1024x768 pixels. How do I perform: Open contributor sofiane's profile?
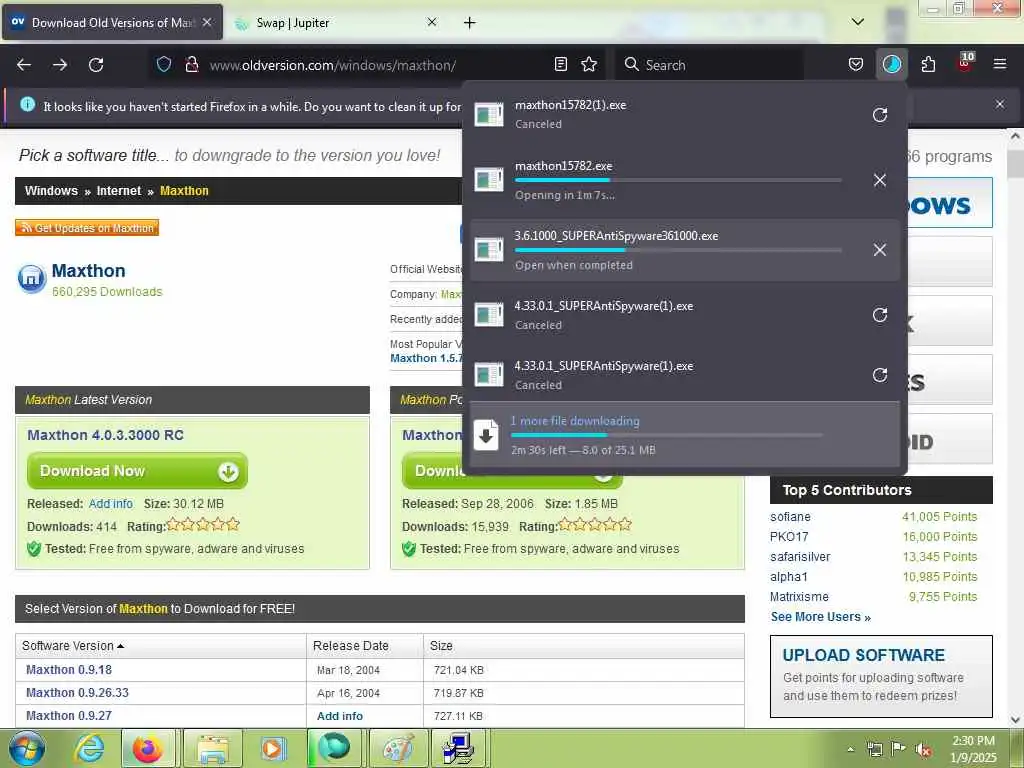[x=790, y=517]
